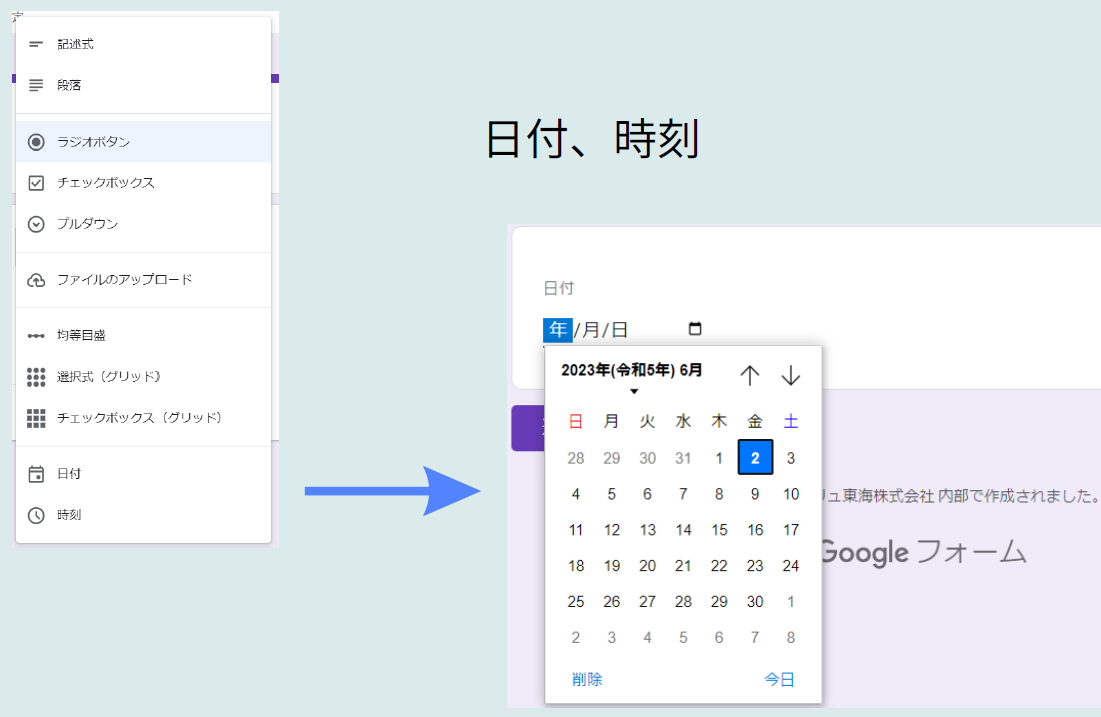The height and width of the screenshot is (717, 1101).
Task: Select the highlighted date 2
Action: tap(755, 458)
